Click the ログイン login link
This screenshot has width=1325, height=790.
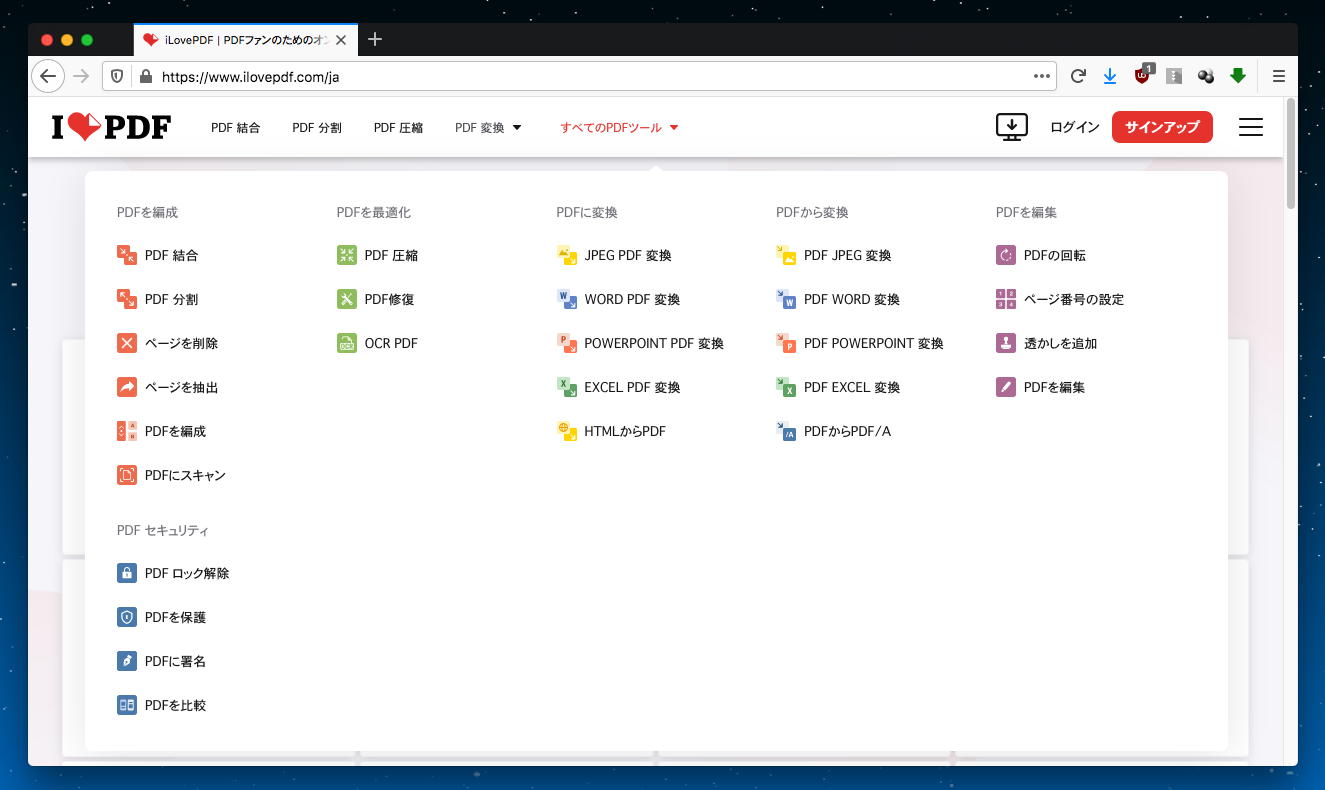click(x=1075, y=128)
